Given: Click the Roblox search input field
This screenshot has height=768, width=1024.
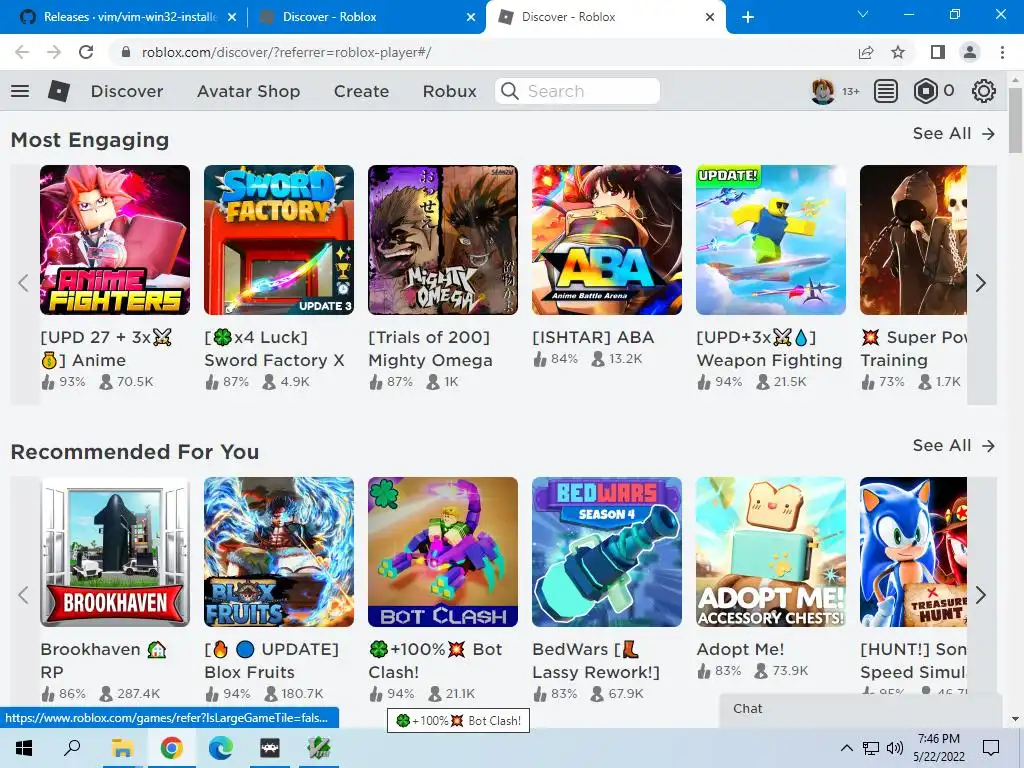Looking at the screenshot, I should (x=577, y=91).
